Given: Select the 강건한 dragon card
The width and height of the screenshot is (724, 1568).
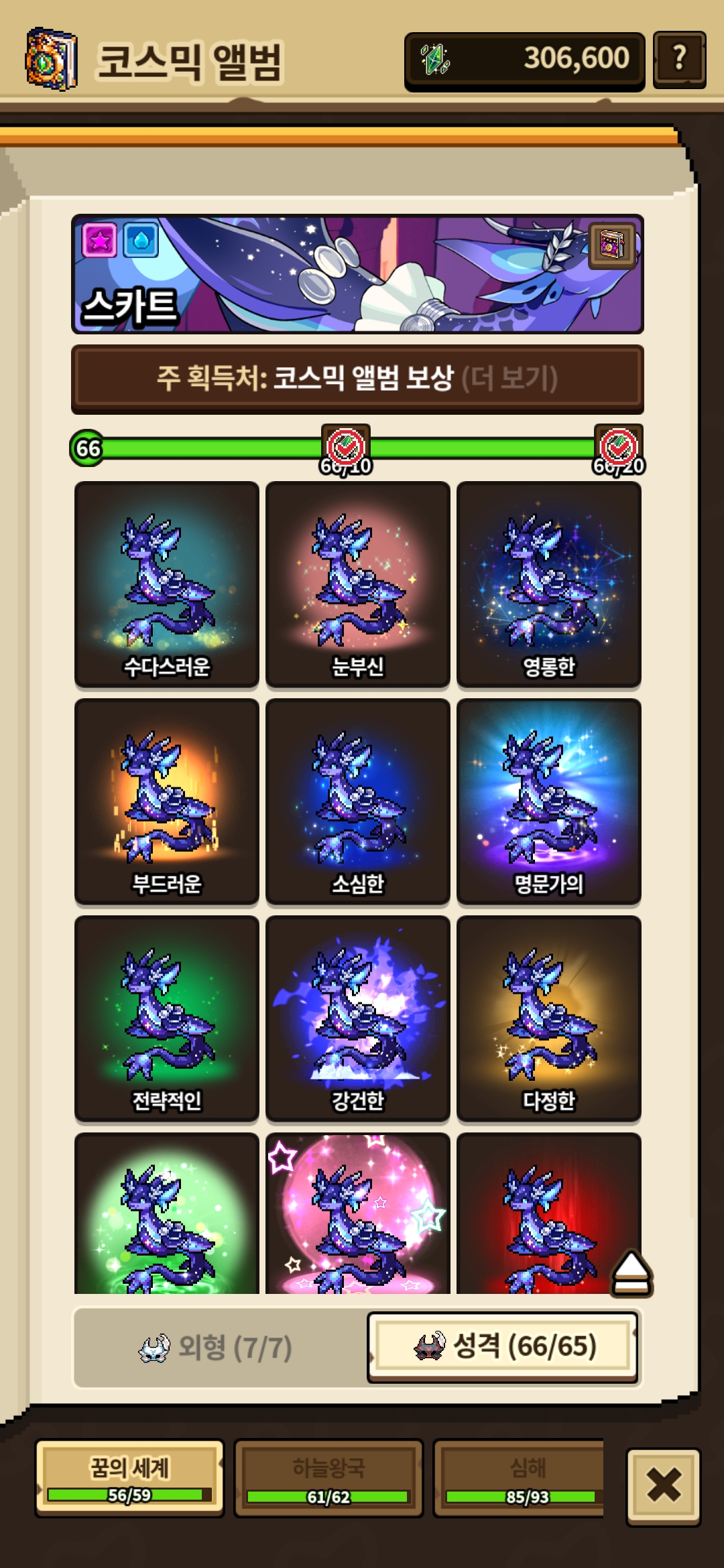Looking at the screenshot, I should click(x=358, y=1019).
